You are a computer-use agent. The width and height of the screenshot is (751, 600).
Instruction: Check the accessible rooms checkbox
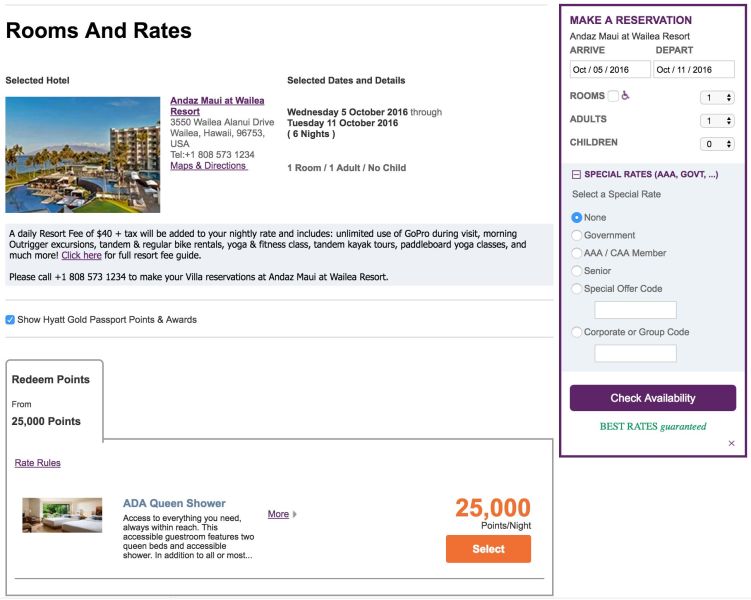613,96
